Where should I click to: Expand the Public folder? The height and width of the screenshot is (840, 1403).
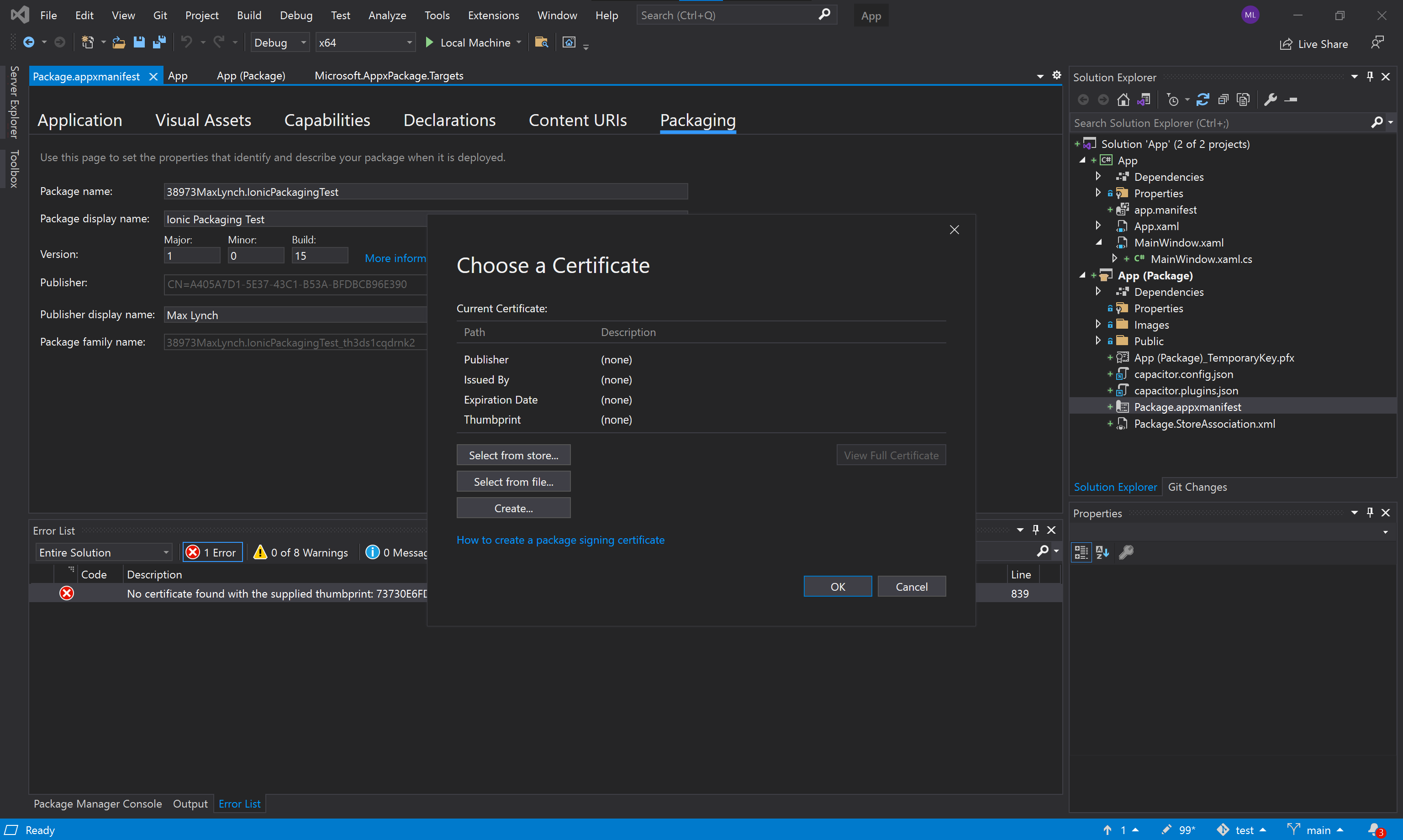coord(1098,341)
